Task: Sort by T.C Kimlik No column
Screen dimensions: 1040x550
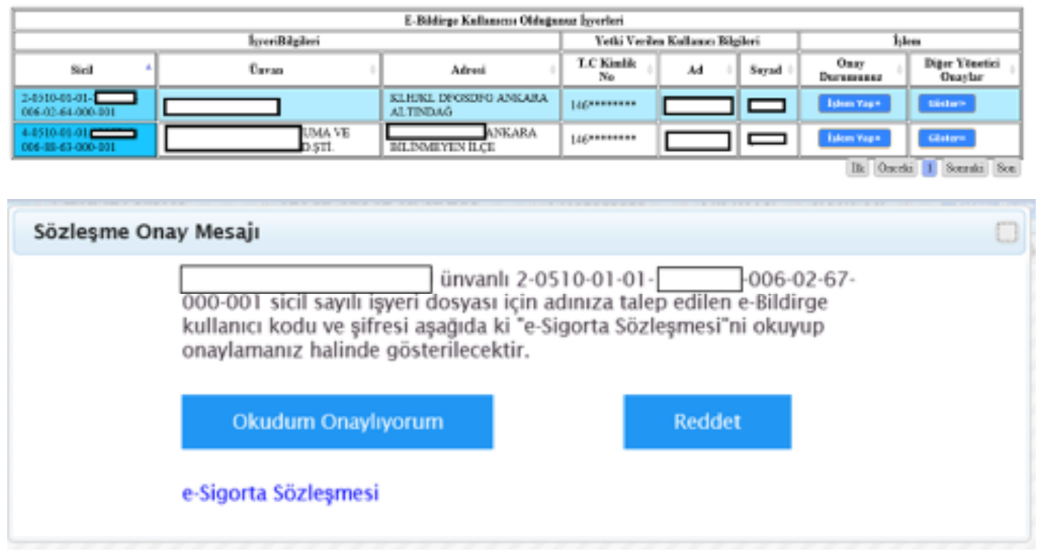Action: tap(610, 70)
